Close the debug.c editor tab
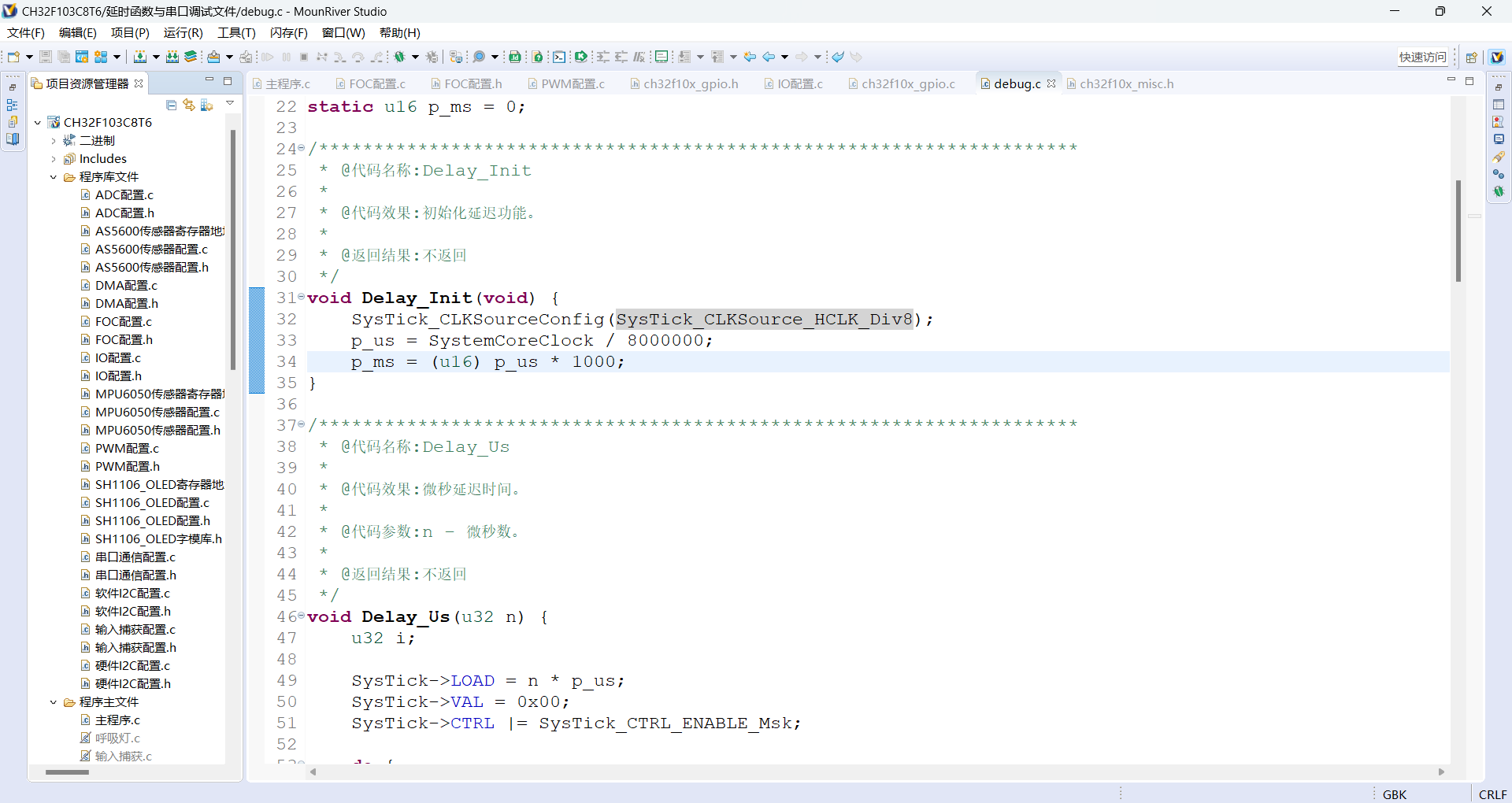 pyautogui.click(x=1051, y=83)
